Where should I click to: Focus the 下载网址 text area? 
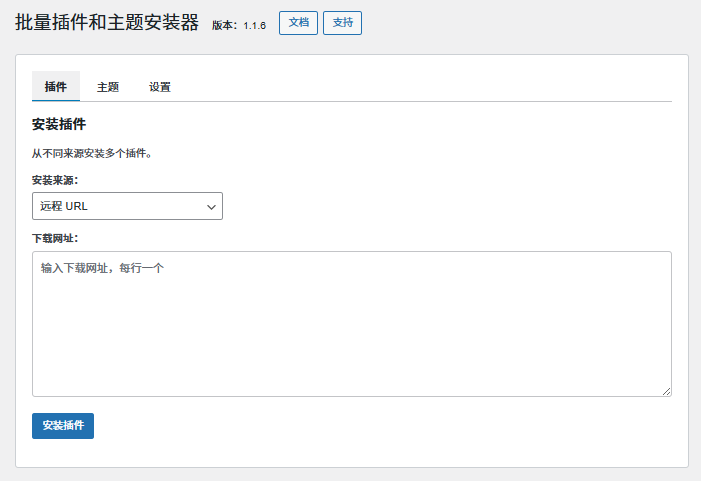point(351,330)
